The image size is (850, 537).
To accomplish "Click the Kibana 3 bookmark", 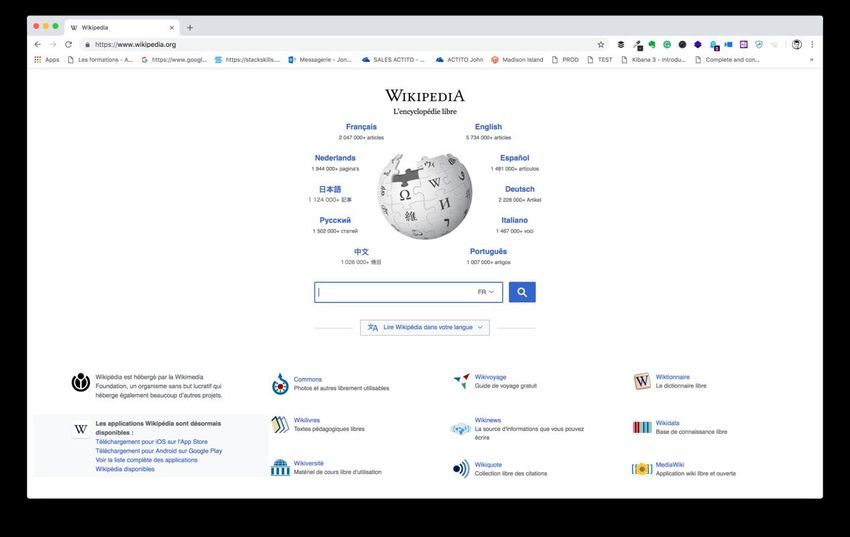I will 655,60.
